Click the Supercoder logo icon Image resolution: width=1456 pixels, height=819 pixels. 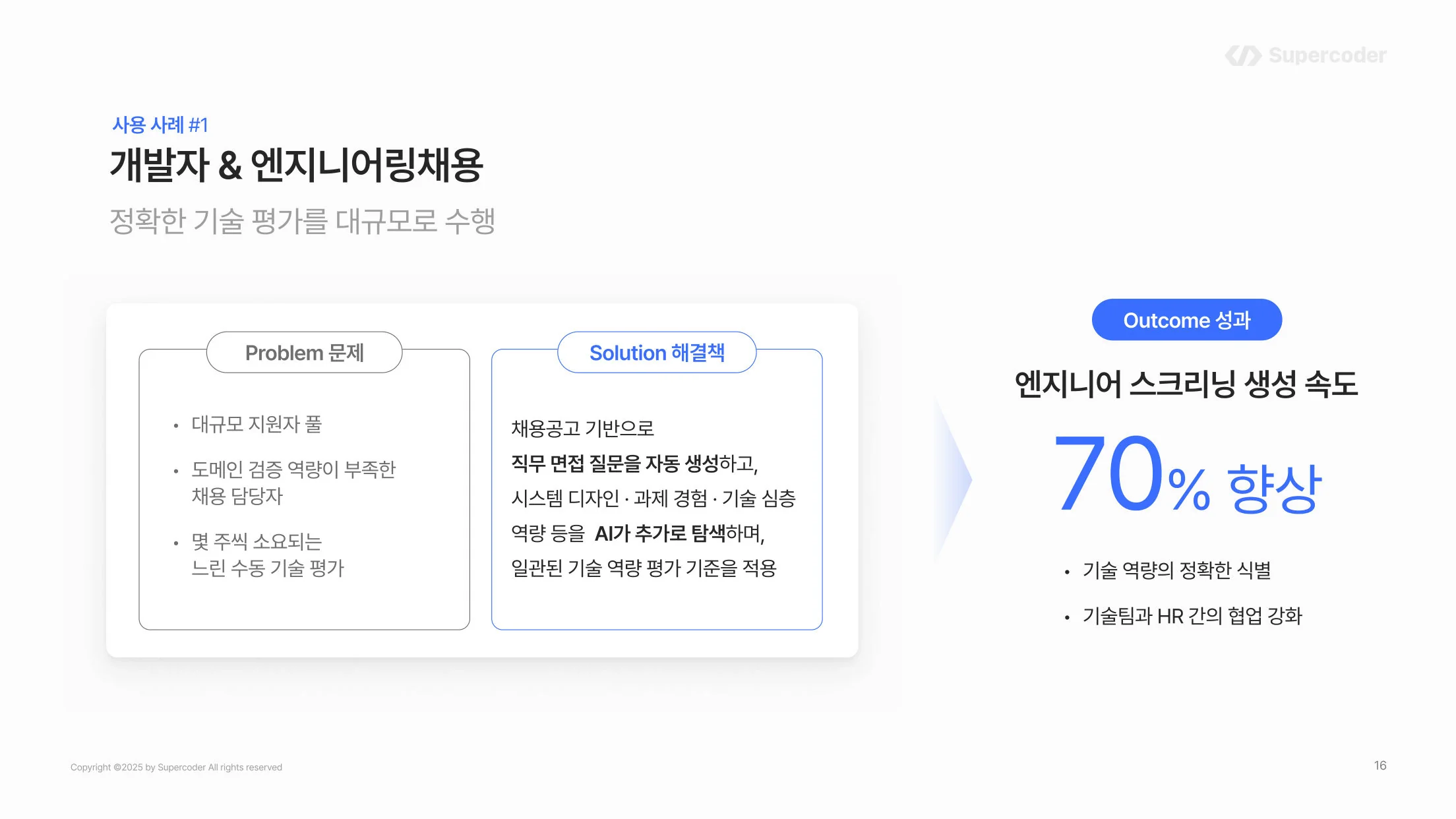tap(1243, 56)
